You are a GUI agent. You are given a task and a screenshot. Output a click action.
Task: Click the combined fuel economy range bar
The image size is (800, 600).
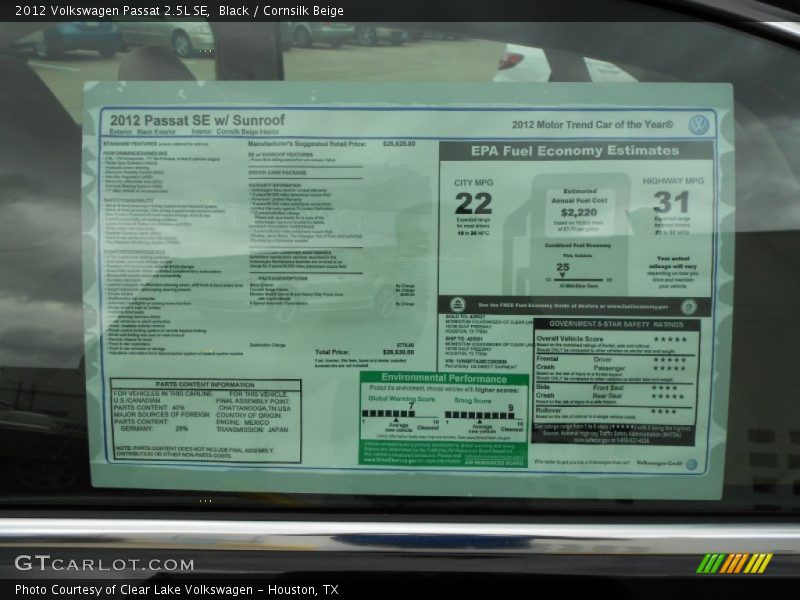pyautogui.click(x=579, y=280)
